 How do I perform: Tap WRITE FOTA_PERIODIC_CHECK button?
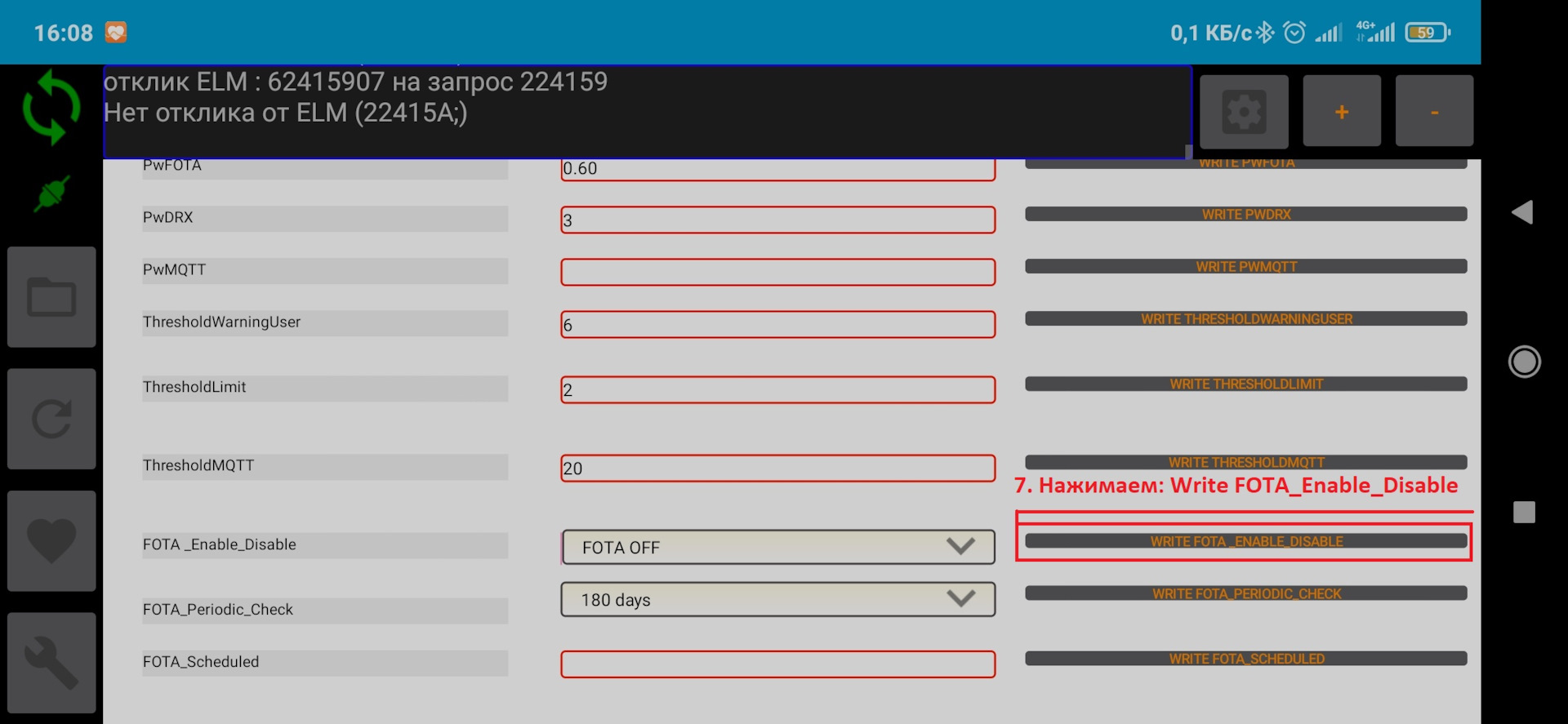click(1246, 593)
